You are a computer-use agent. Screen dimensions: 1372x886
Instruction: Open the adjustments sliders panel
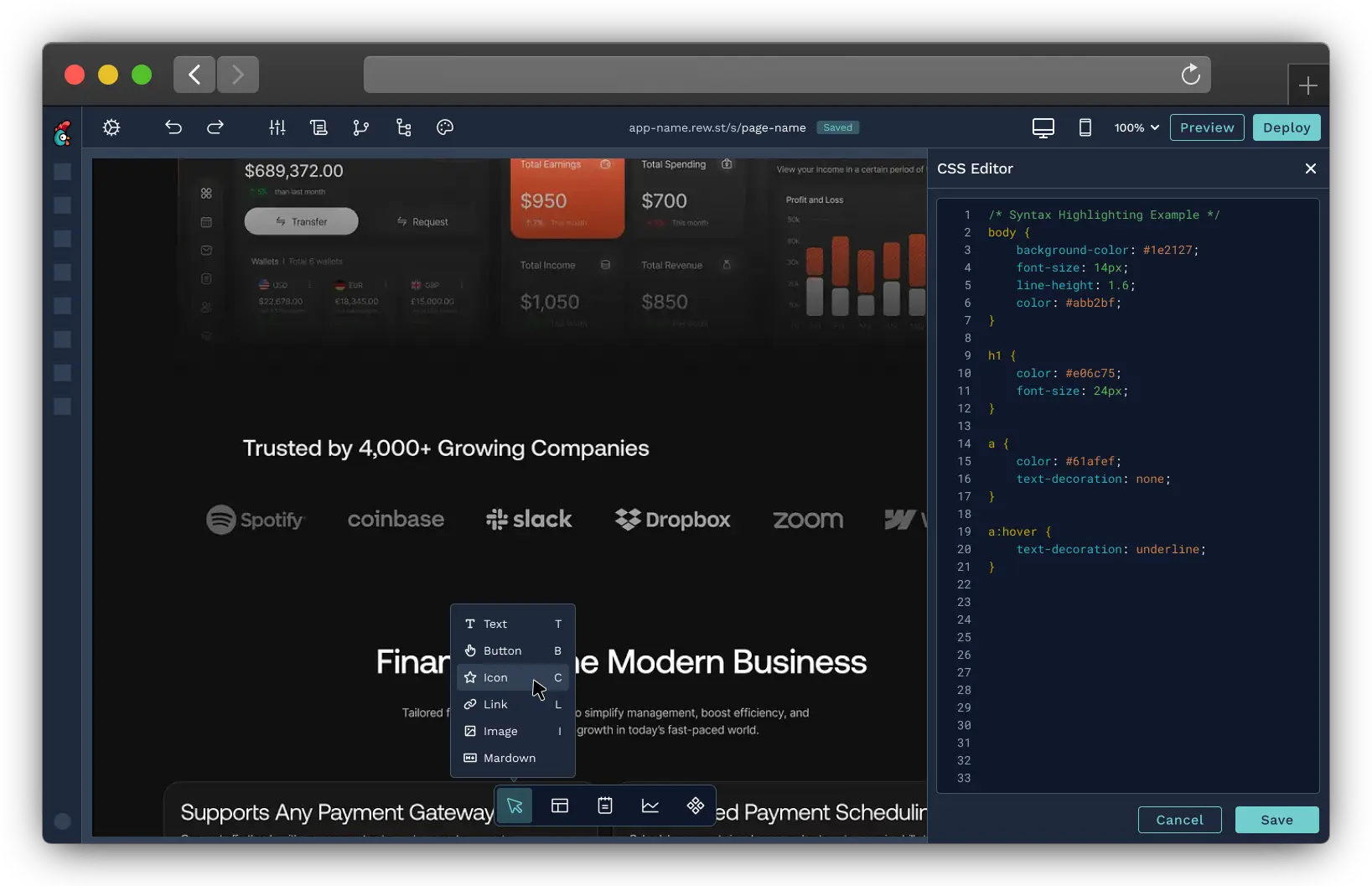coord(277,127)
